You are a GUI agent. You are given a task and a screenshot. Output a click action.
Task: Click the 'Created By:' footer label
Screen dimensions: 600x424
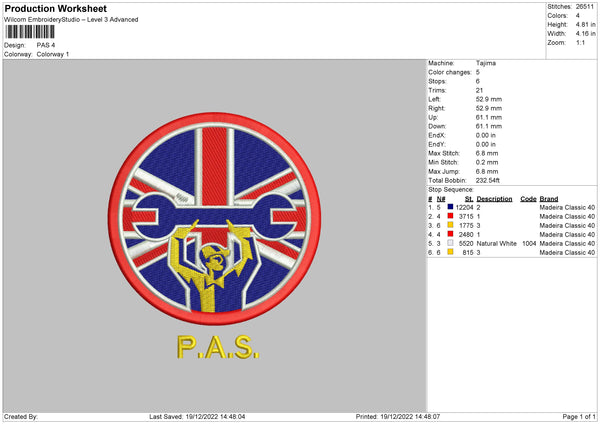click(x=21, y=417)
